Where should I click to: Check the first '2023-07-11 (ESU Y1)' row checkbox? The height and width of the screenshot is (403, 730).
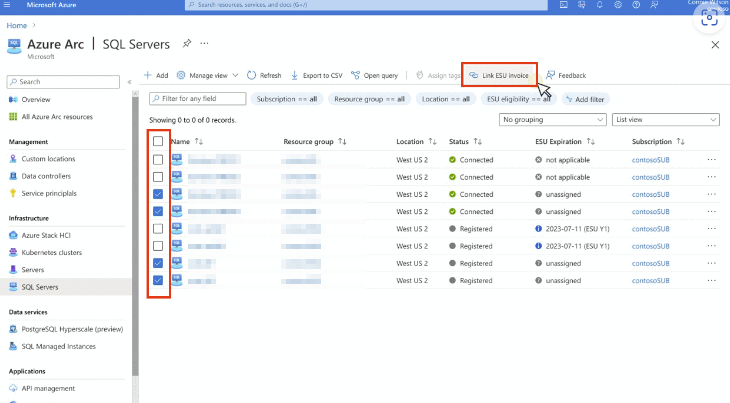(158, 228)
